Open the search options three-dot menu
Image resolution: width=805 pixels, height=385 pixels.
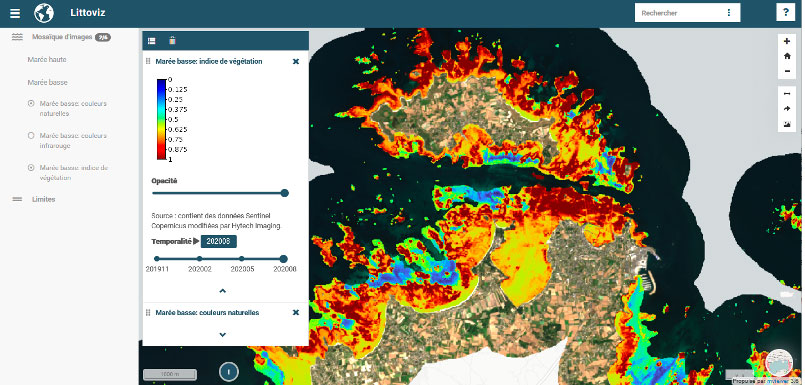pyautogui.click(x=729, y=13)
